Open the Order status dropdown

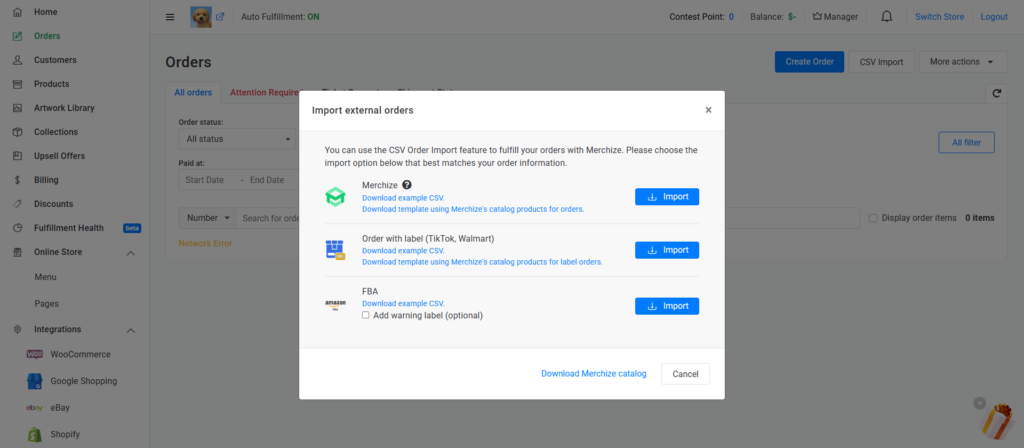tap(238, 139)
